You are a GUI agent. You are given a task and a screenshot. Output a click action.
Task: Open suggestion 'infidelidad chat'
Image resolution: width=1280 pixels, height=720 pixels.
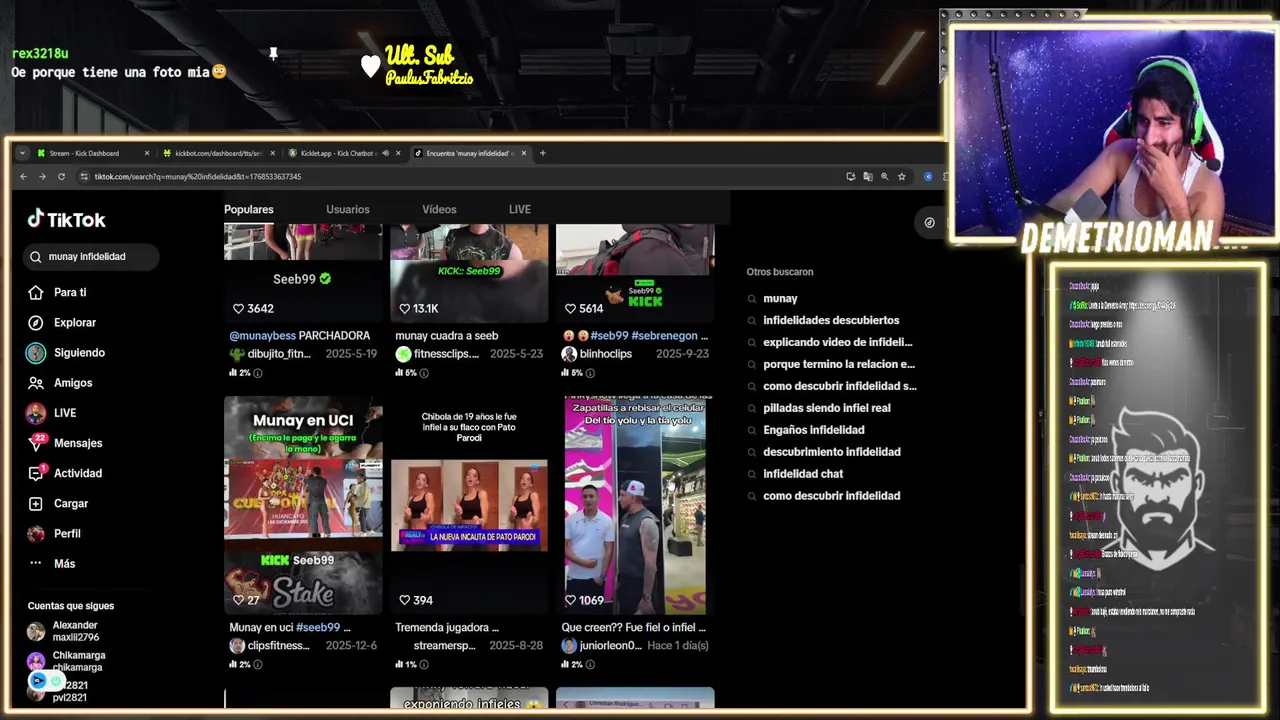tap(803, 474)
